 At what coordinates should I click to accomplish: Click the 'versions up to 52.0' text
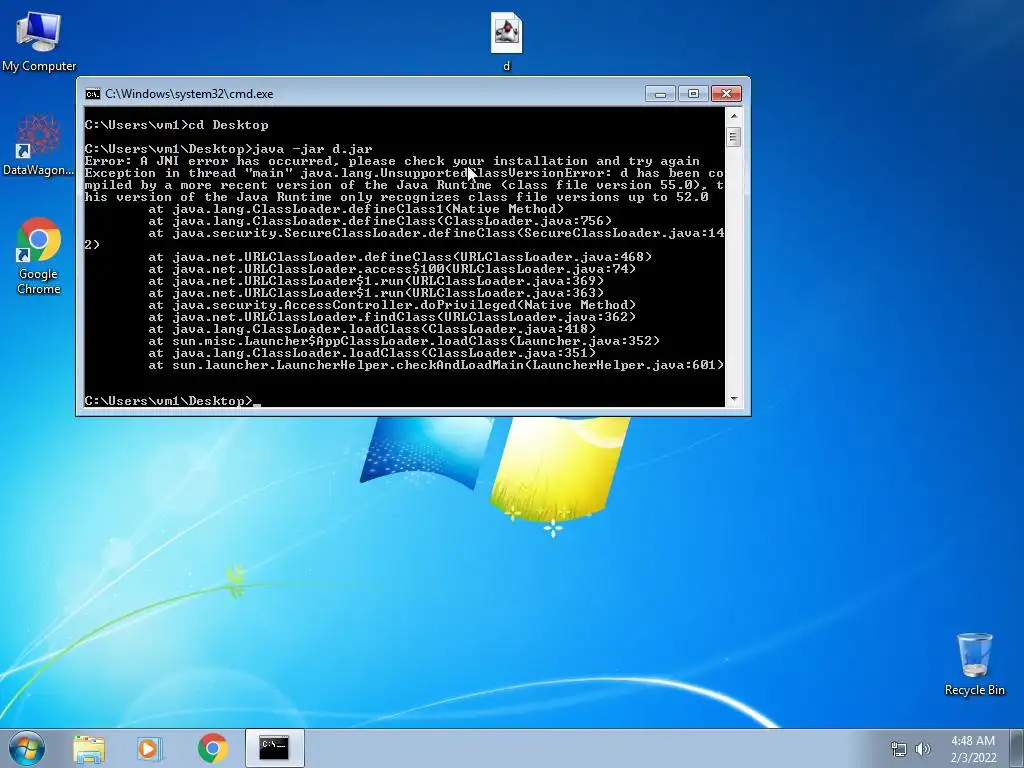pos(630,197)
